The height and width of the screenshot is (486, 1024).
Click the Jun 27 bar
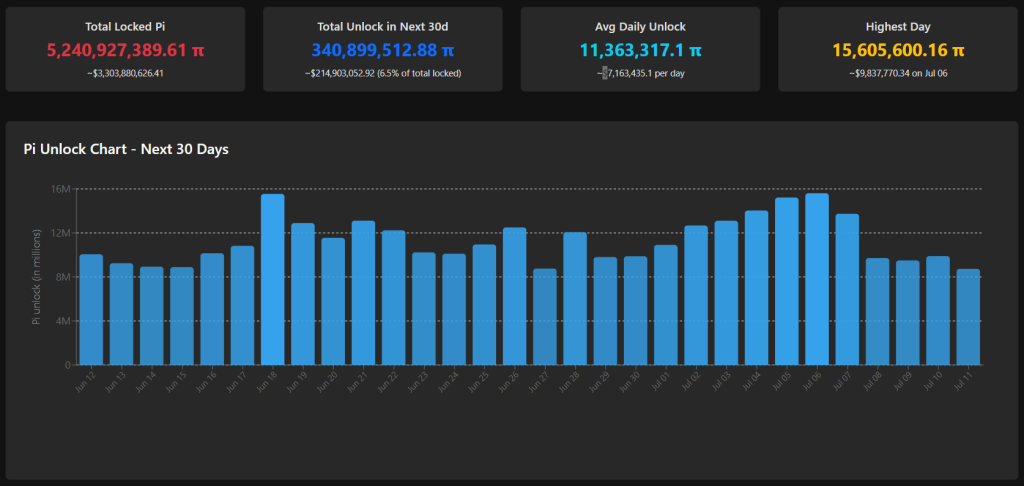(x=545, y=317)
